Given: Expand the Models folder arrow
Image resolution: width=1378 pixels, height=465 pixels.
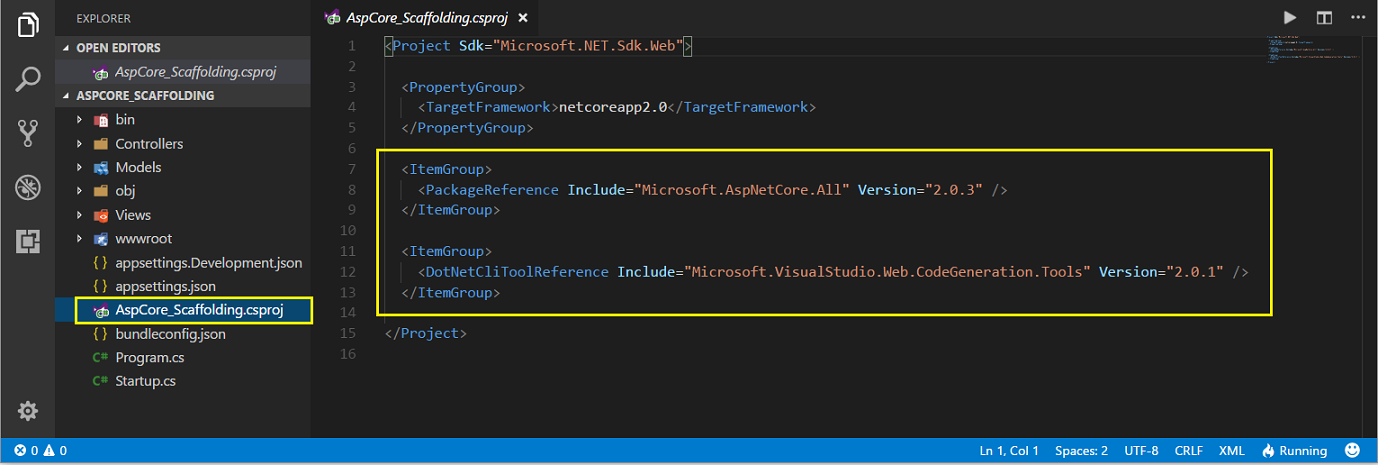Looking at the screenshot, I should 79,167.
